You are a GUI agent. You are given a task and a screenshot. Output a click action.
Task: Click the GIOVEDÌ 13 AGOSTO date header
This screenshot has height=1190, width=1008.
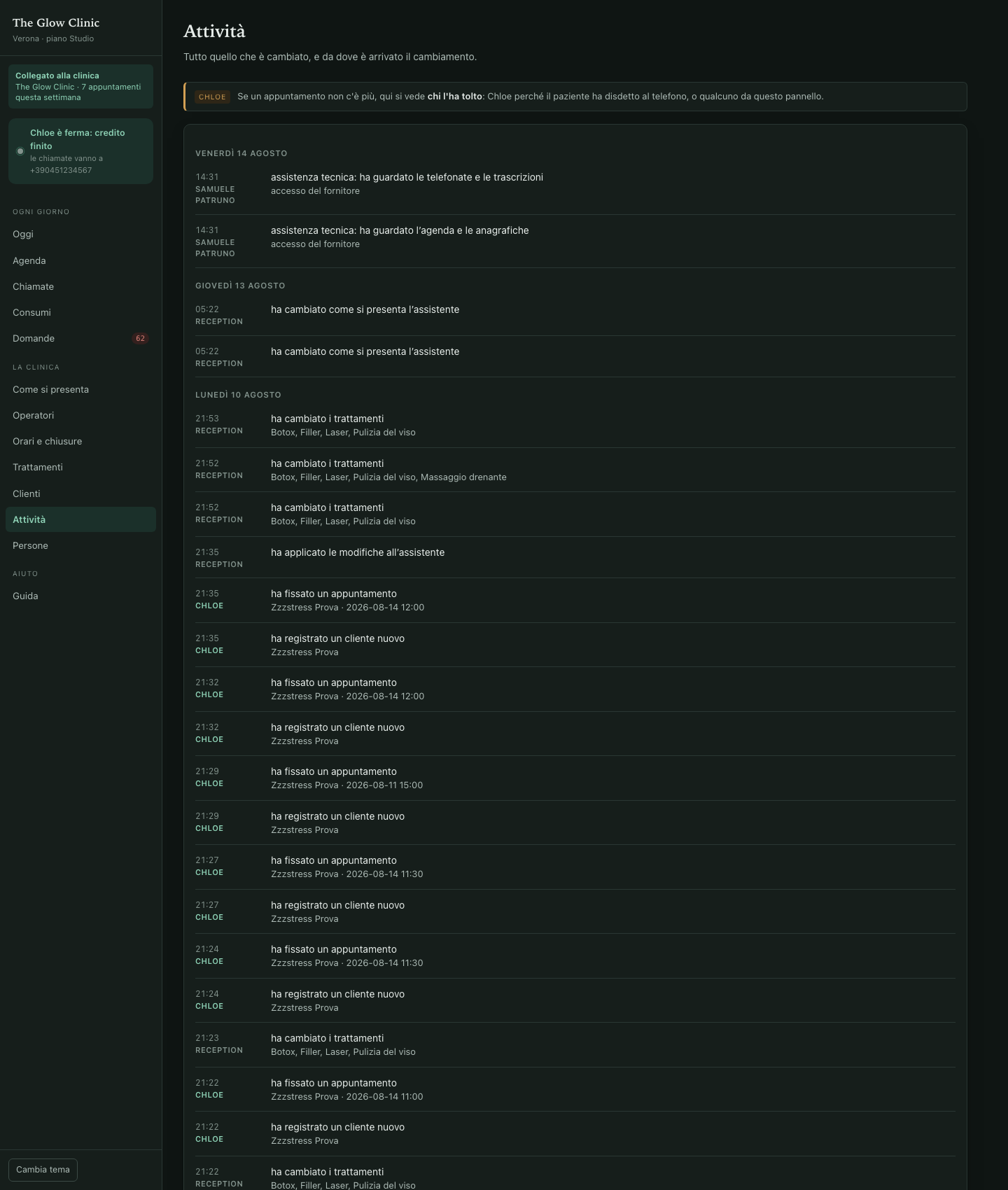pos(240,286)
